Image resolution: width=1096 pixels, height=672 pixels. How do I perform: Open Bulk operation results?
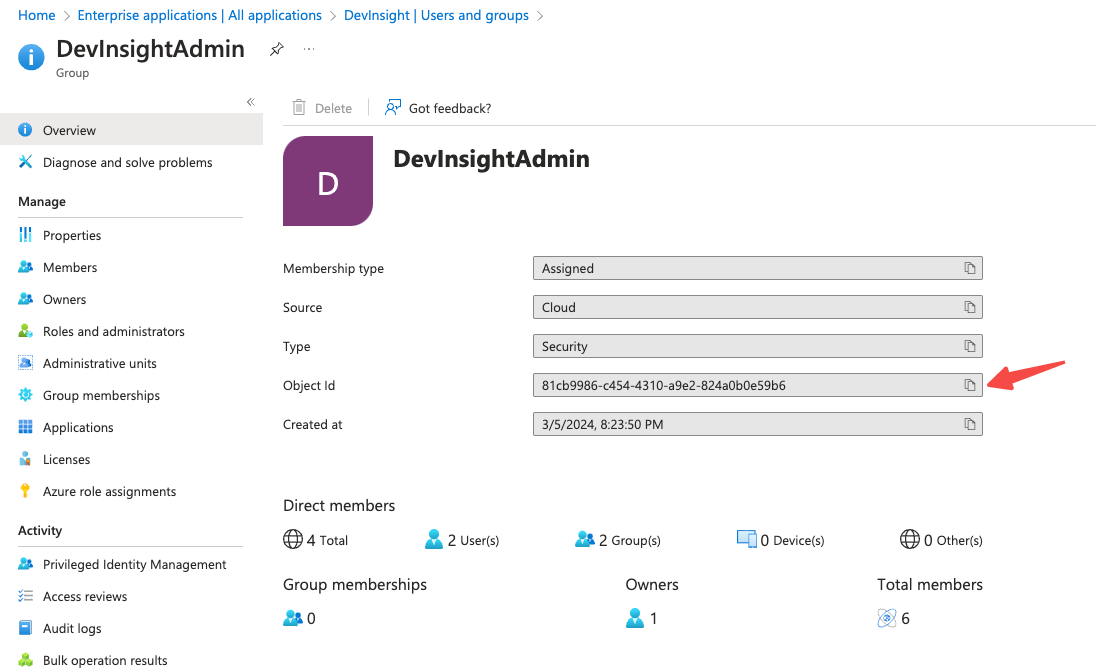[104, 660]
